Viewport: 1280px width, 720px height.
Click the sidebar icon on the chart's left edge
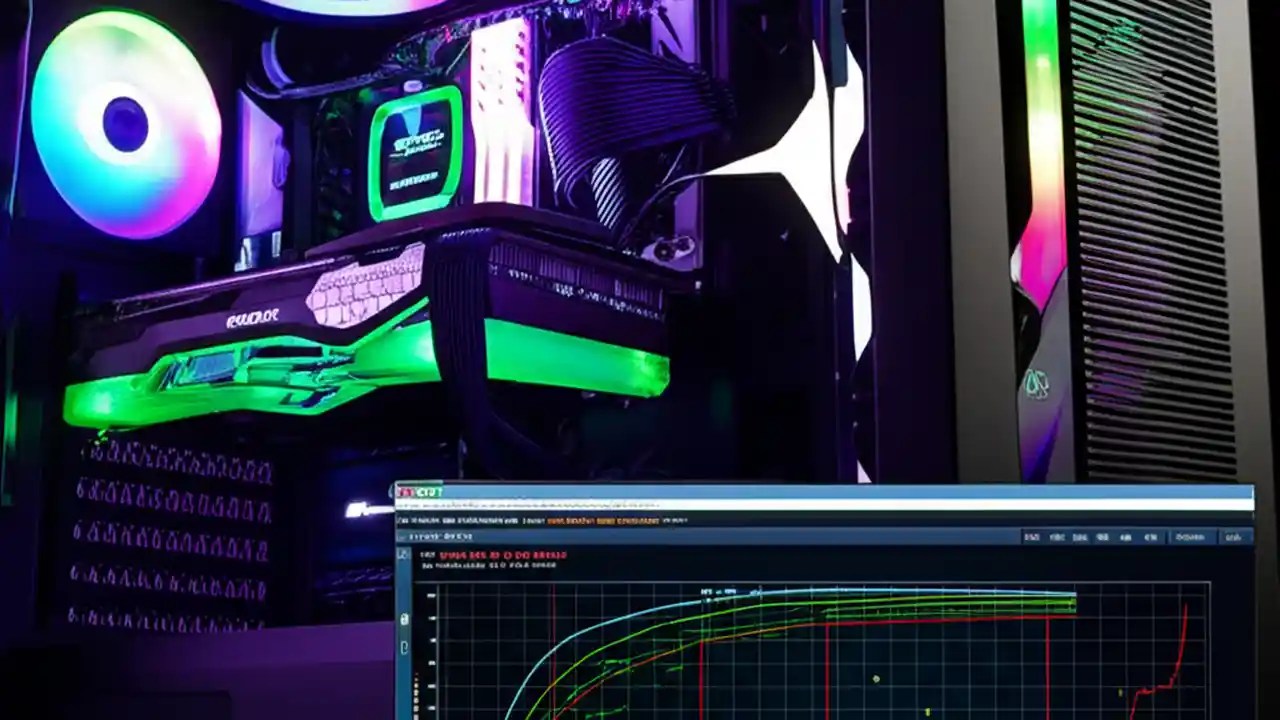[x=404, y=618]
